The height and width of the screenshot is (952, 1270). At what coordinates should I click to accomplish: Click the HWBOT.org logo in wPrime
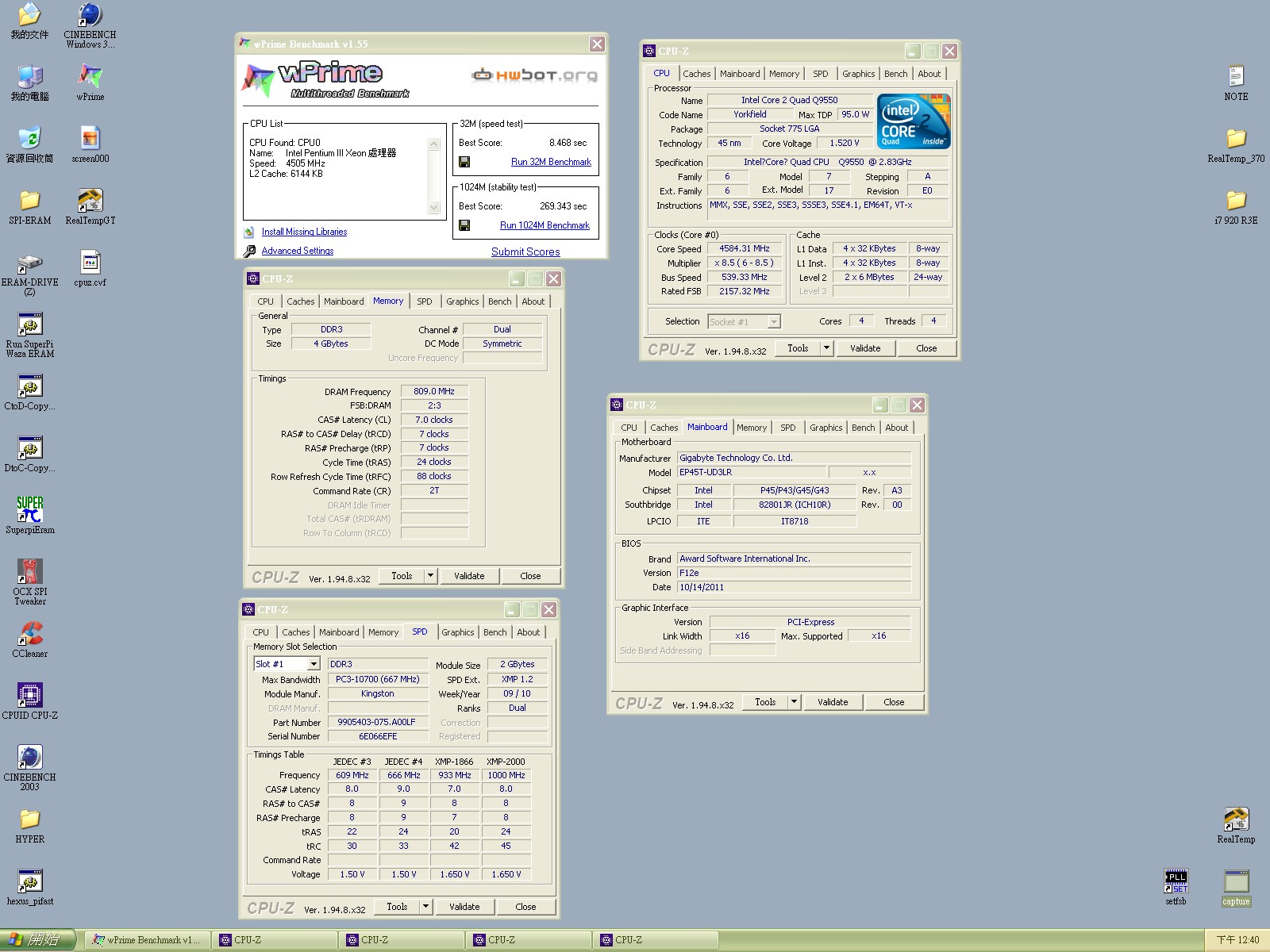point(534,75)
